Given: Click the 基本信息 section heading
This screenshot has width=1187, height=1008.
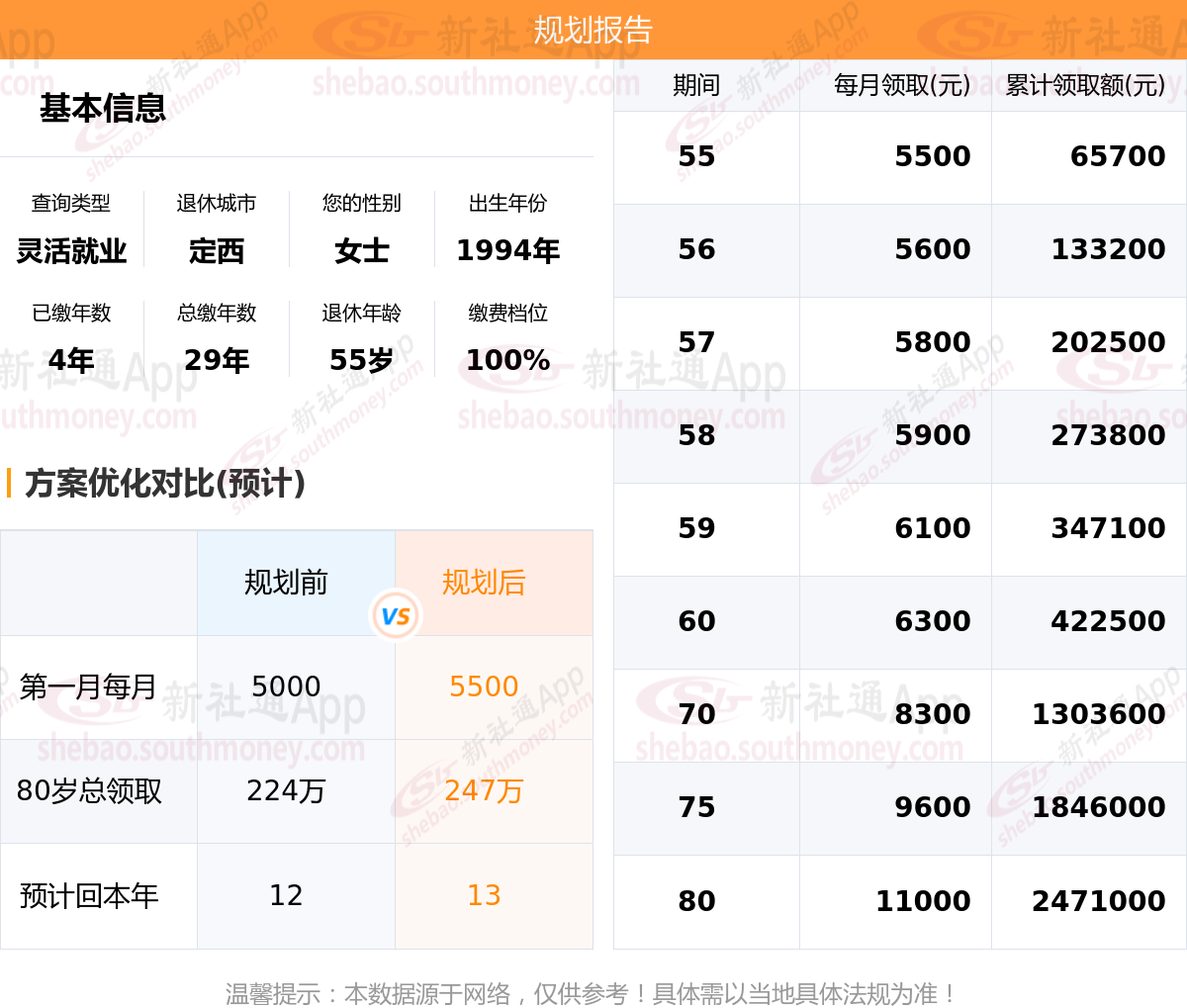Looking at the screenshot, I should click(103, 108).
